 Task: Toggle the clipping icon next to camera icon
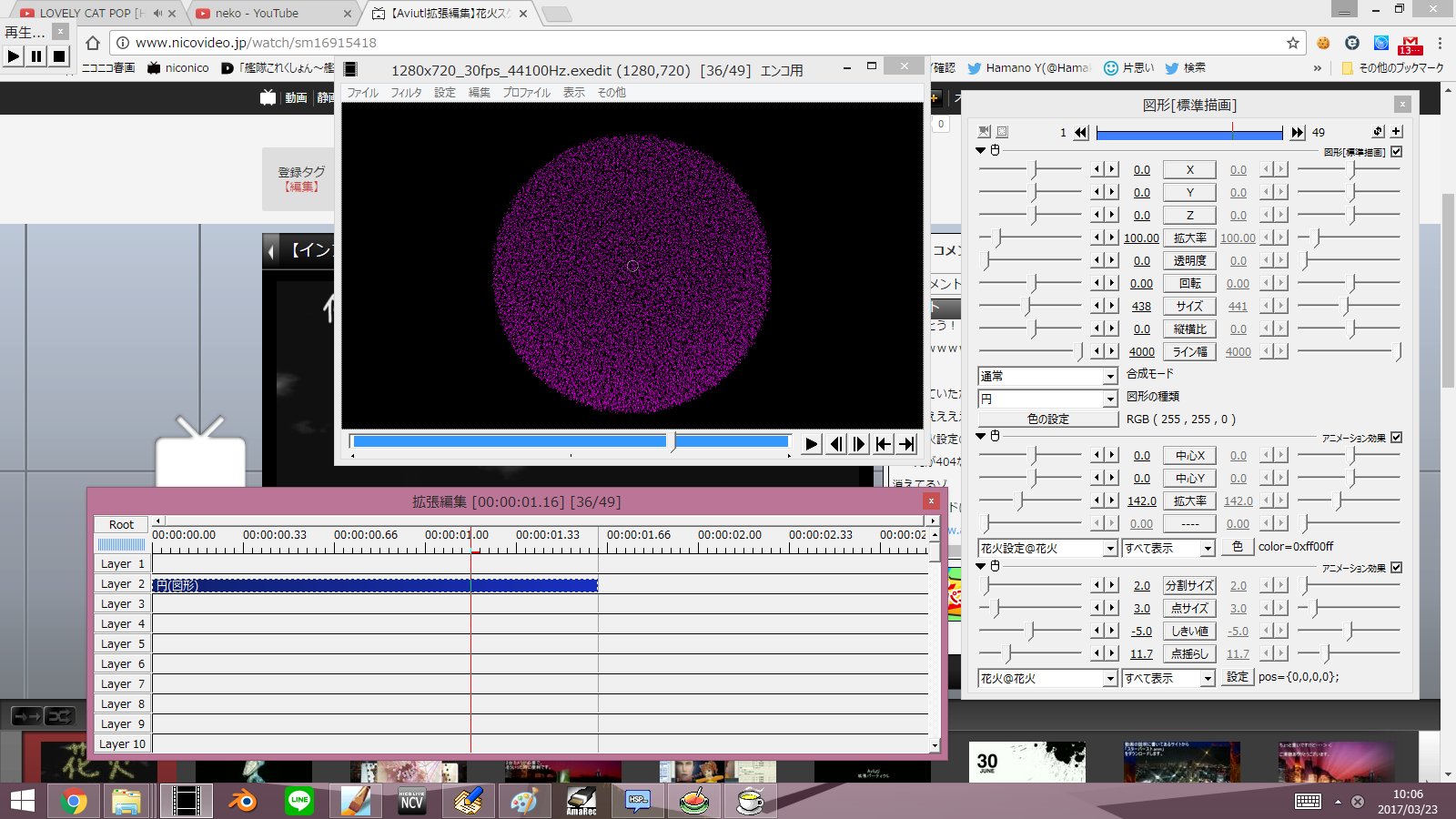tap(1002, 132)
